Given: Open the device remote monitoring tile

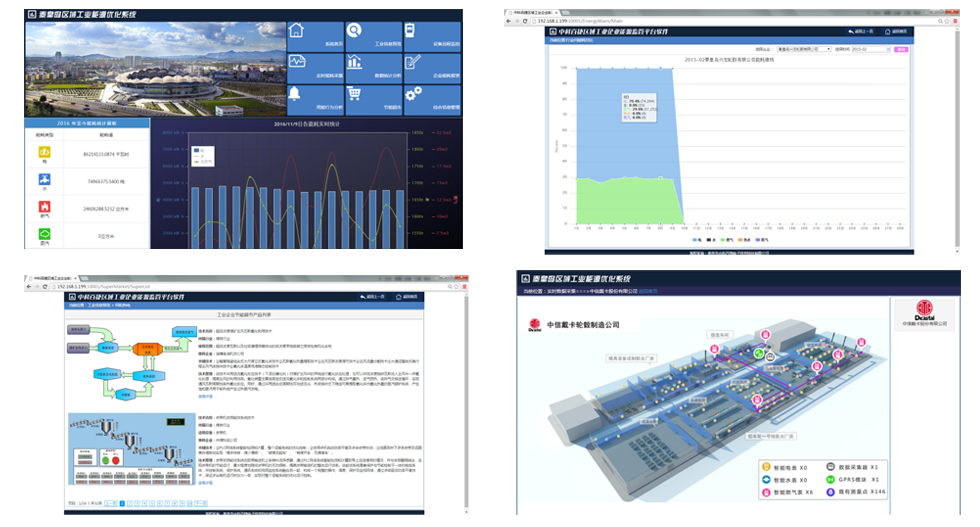Looking at the screenshot, I should coord(431,35).
